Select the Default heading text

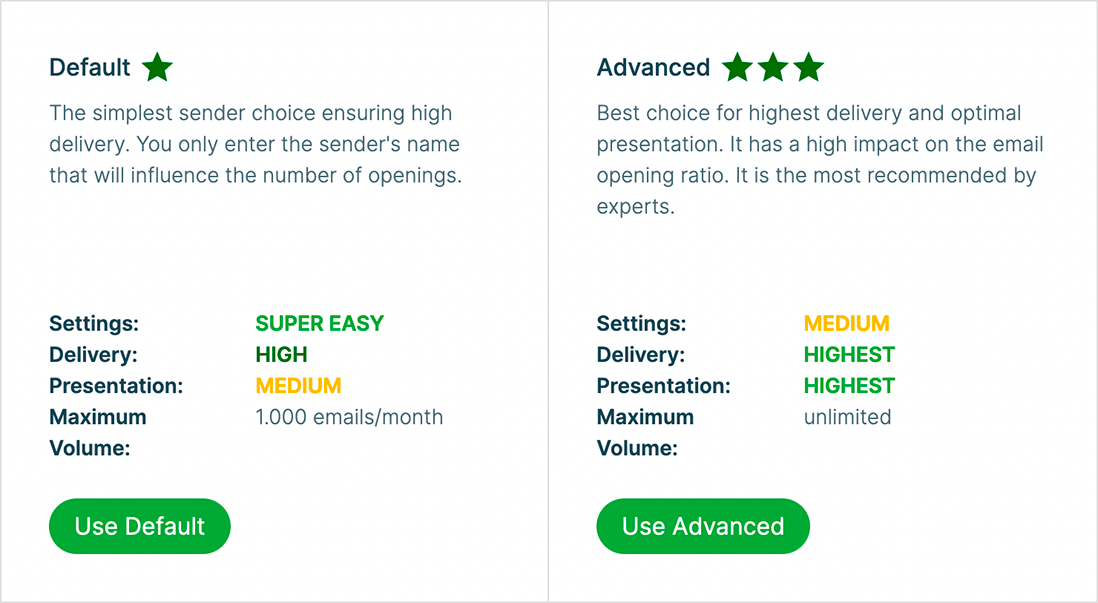point(90,68)
